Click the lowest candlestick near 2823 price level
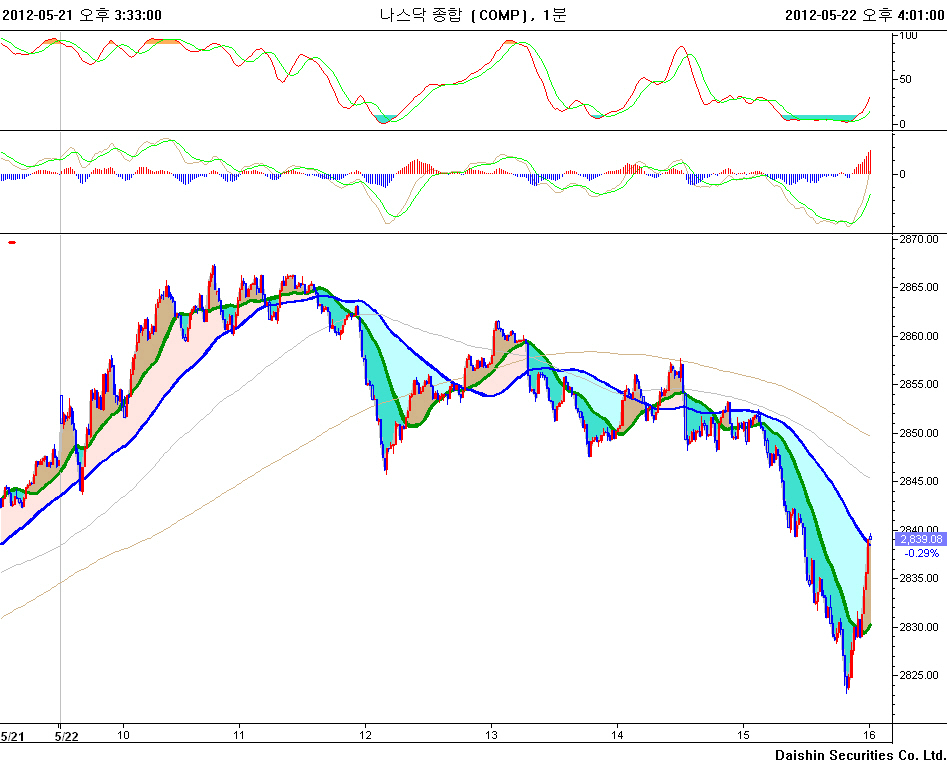 click(x=847, y=682)
